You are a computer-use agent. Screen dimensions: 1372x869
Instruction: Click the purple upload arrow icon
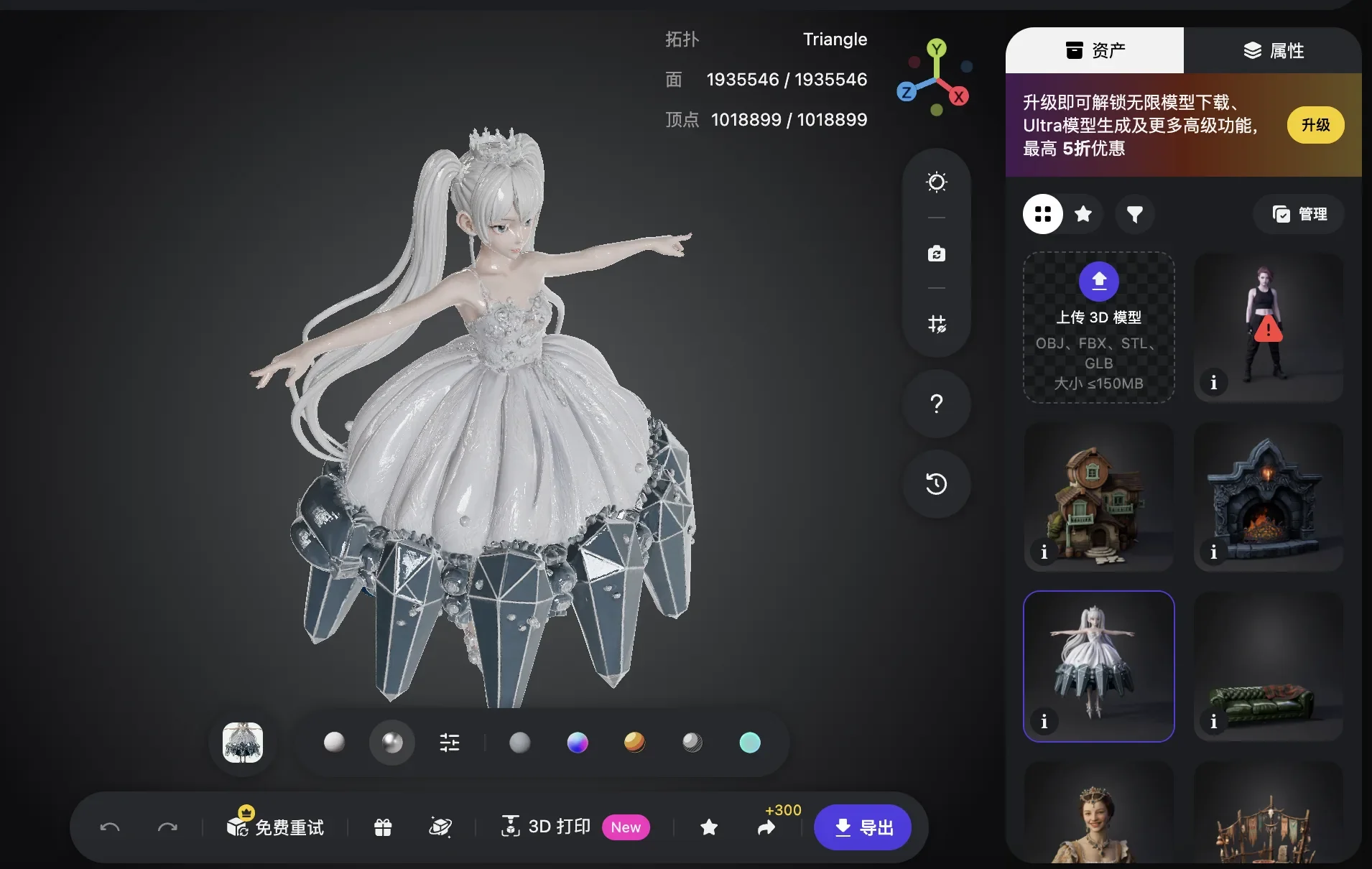click(1099, 281)
